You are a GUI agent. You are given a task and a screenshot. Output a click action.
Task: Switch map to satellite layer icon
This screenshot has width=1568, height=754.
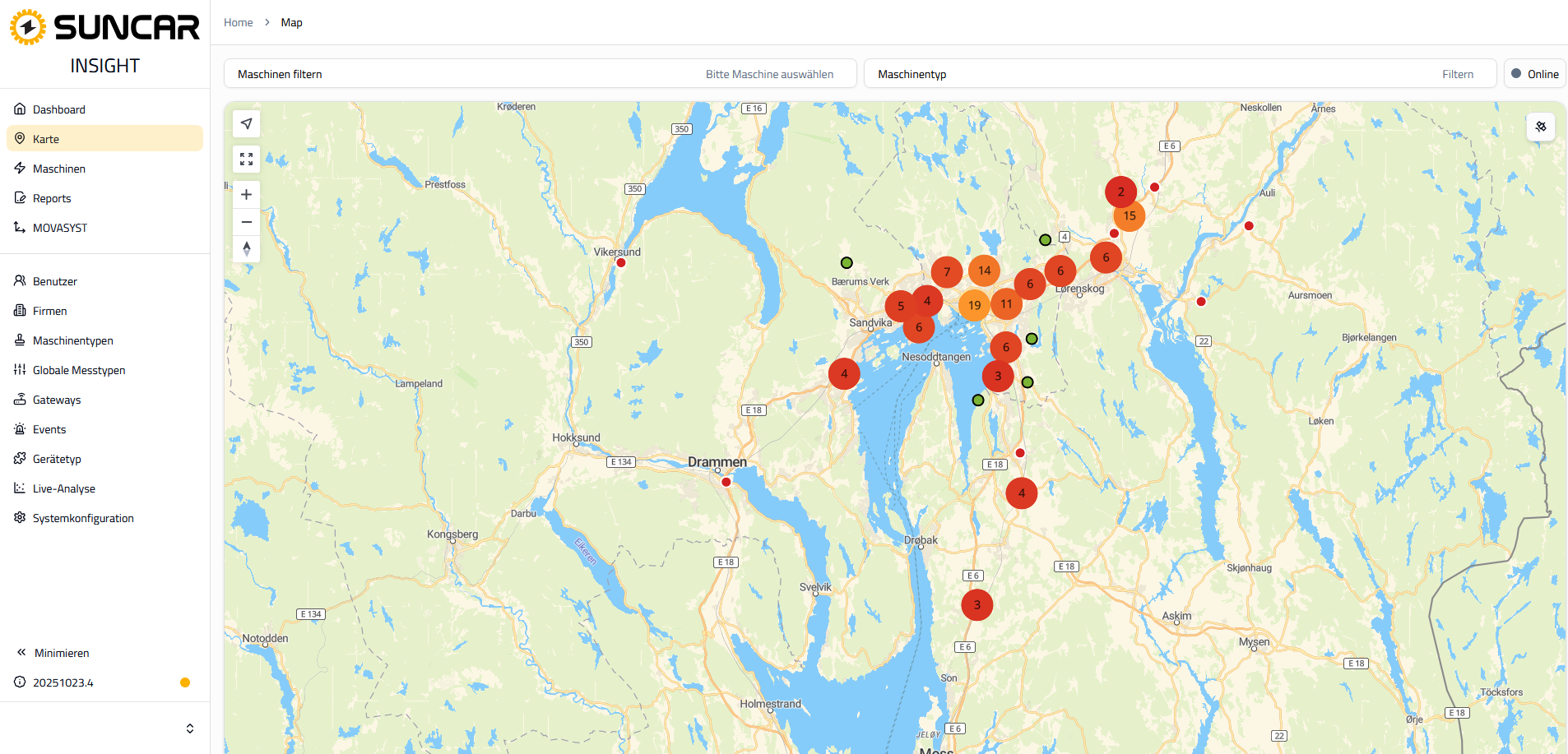tap(1540, 127)
